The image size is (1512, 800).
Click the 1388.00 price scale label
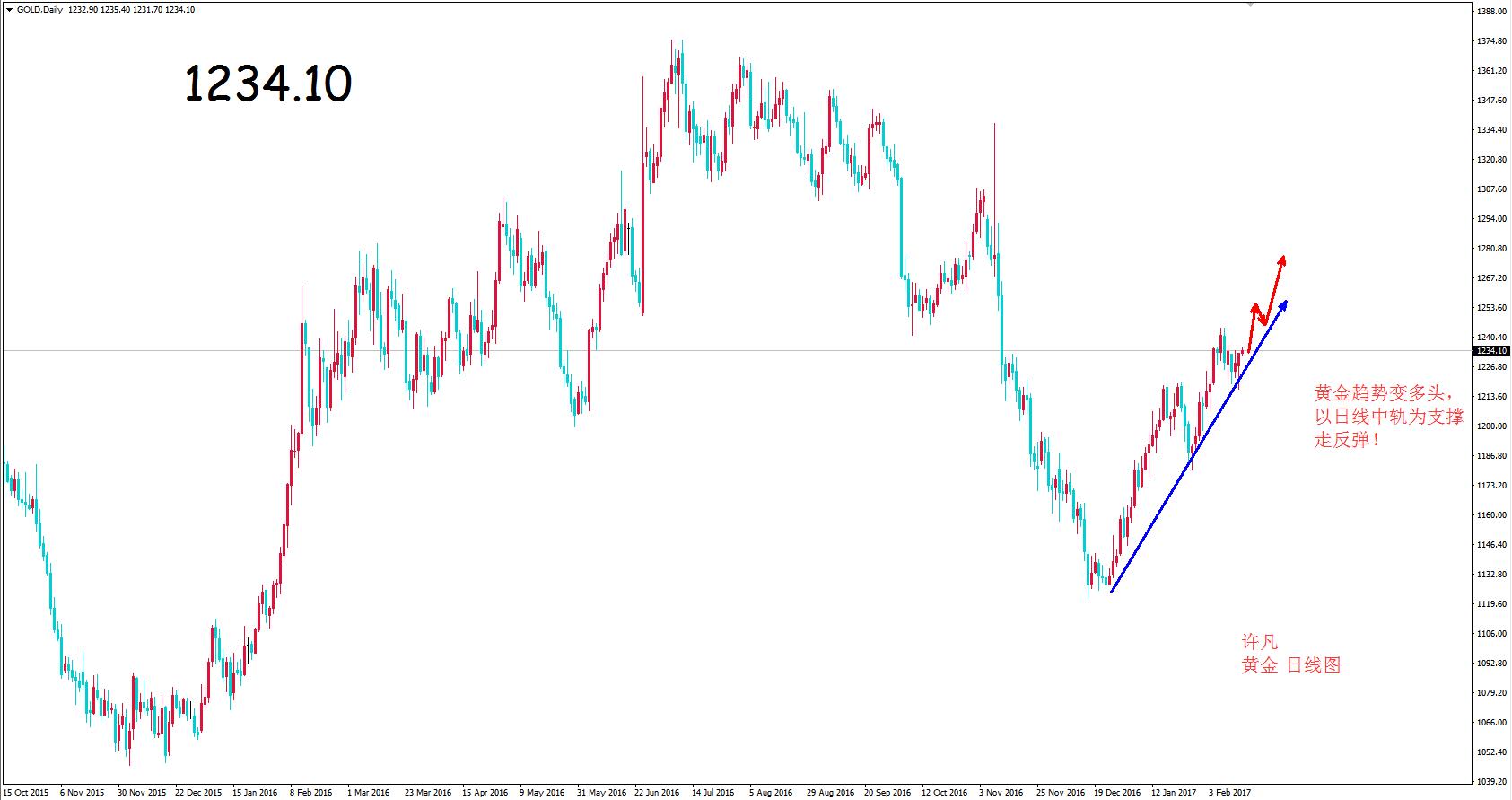point(1490,12)
